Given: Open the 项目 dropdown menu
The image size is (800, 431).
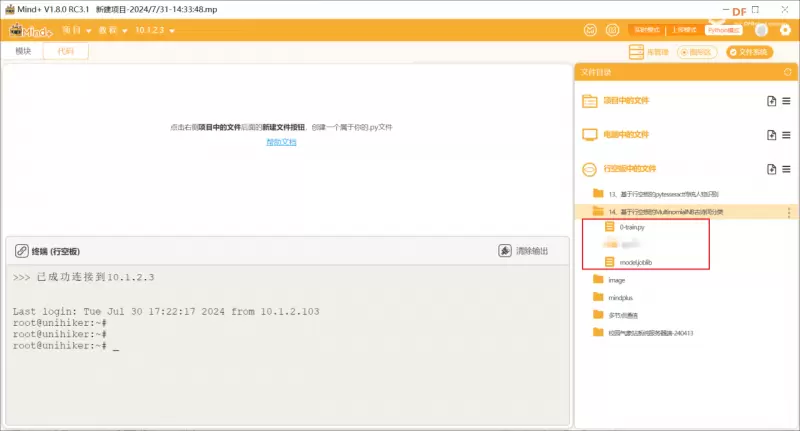Looking at the screenshot, I should [x=76, y=31].
